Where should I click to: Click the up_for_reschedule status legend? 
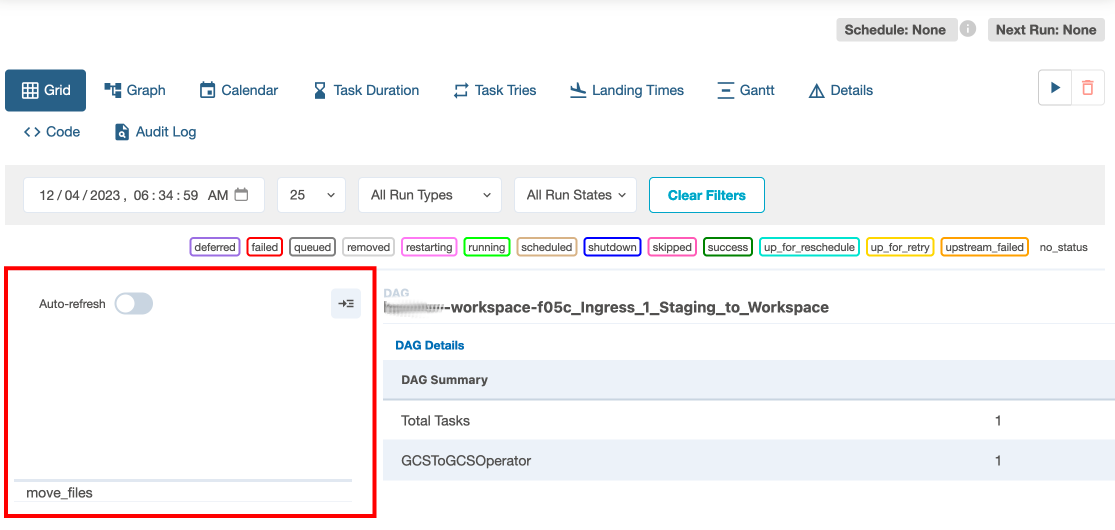tap(809, 247)
